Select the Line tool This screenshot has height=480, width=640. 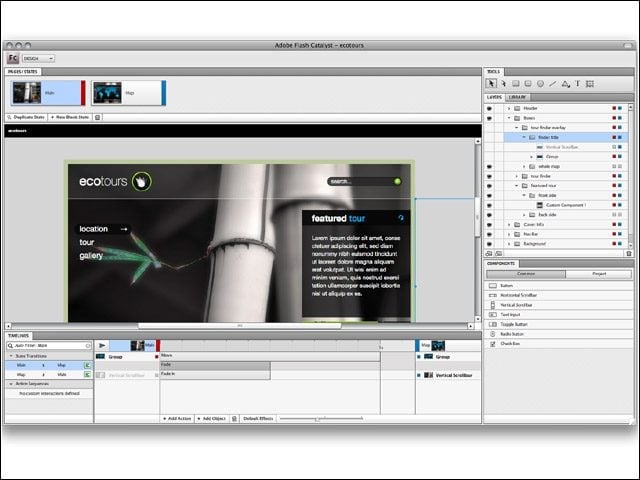pos(553,84)
